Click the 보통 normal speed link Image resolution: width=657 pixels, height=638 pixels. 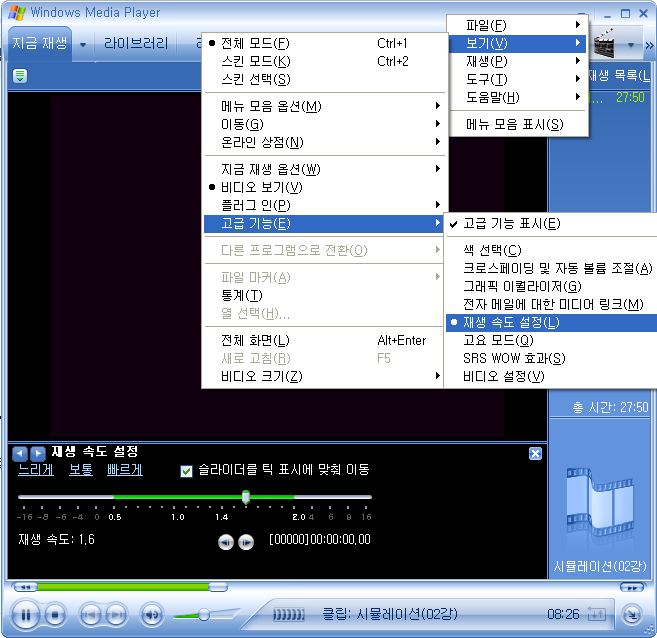81,470
